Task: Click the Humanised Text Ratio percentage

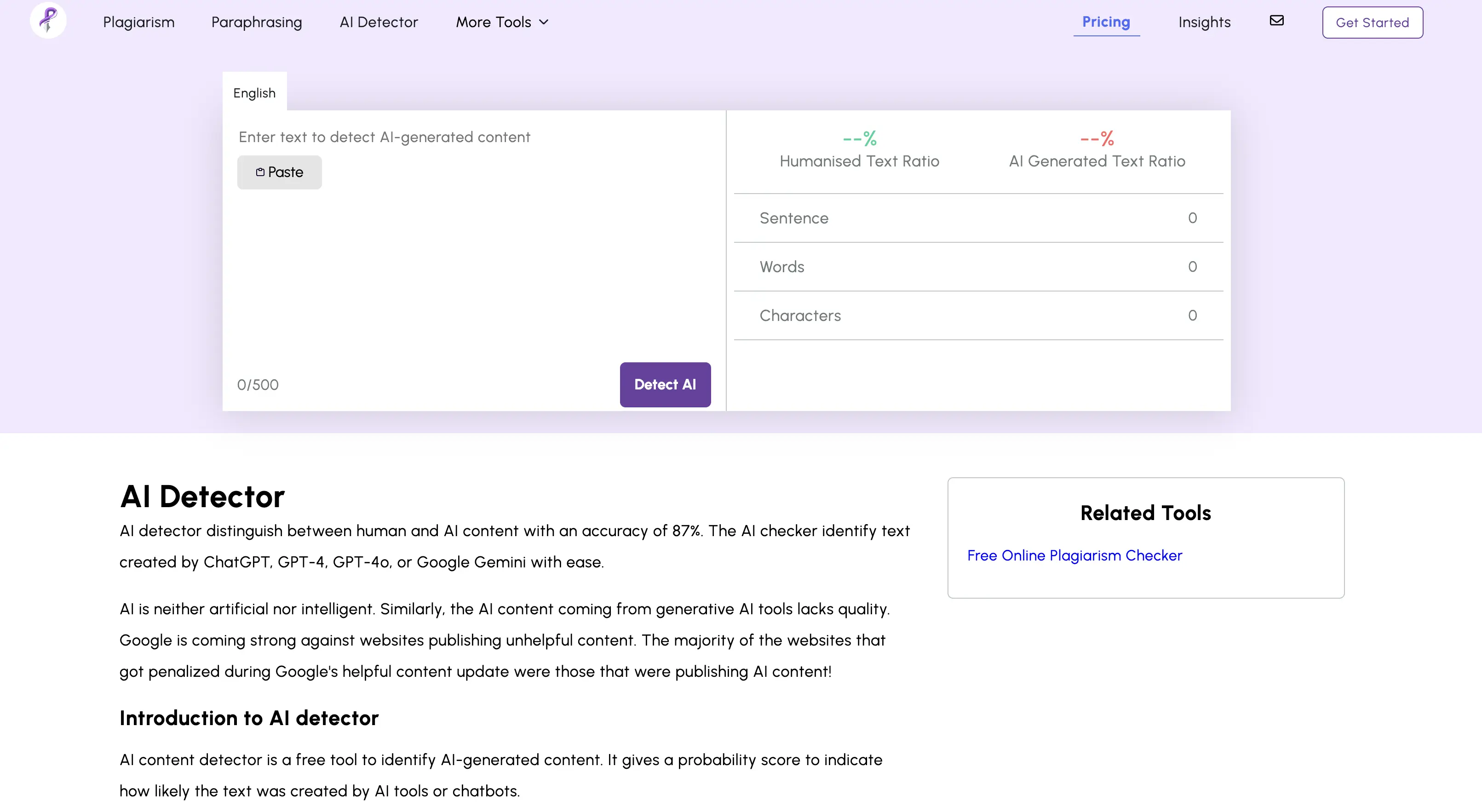Action: click(x=859, y=138)
